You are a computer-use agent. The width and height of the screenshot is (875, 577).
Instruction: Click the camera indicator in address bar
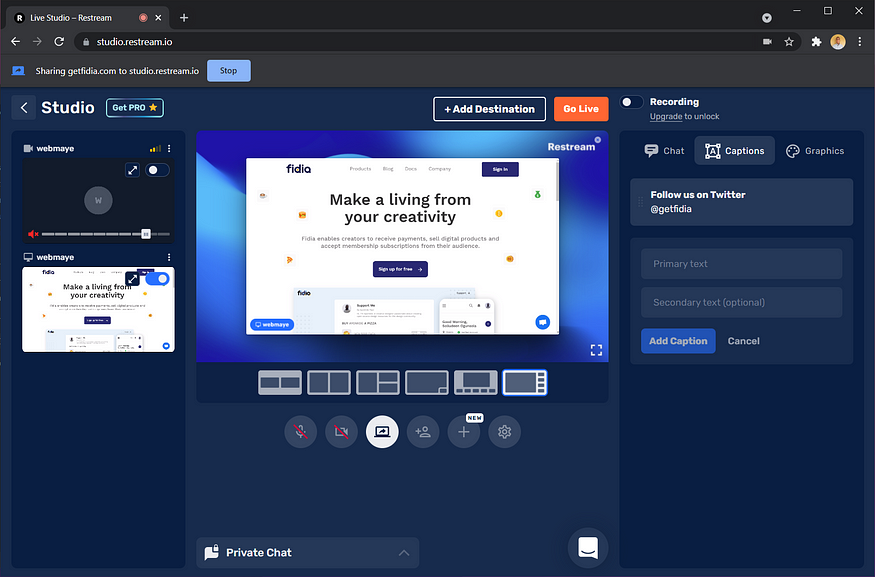click(767, 42)
